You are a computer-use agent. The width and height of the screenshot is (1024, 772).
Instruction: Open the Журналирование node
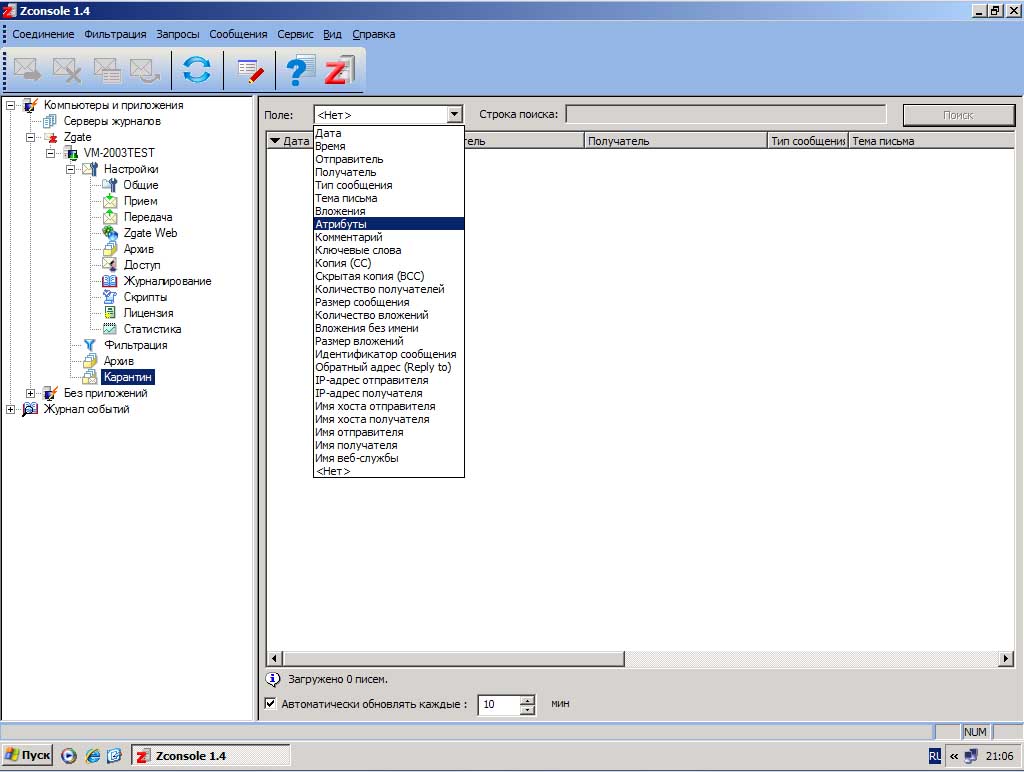[x=167, y=281]
